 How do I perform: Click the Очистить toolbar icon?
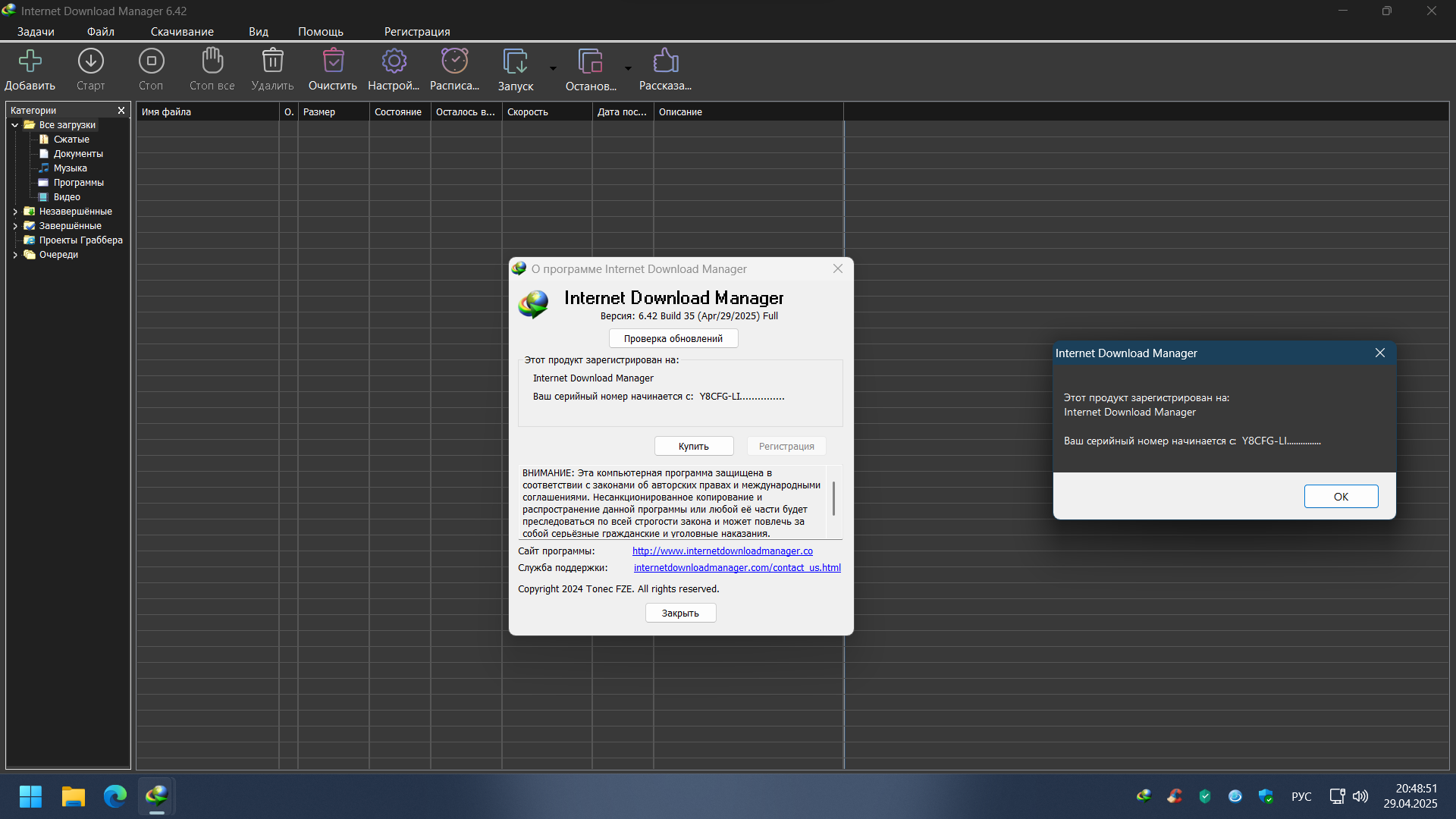click(333, 61)
